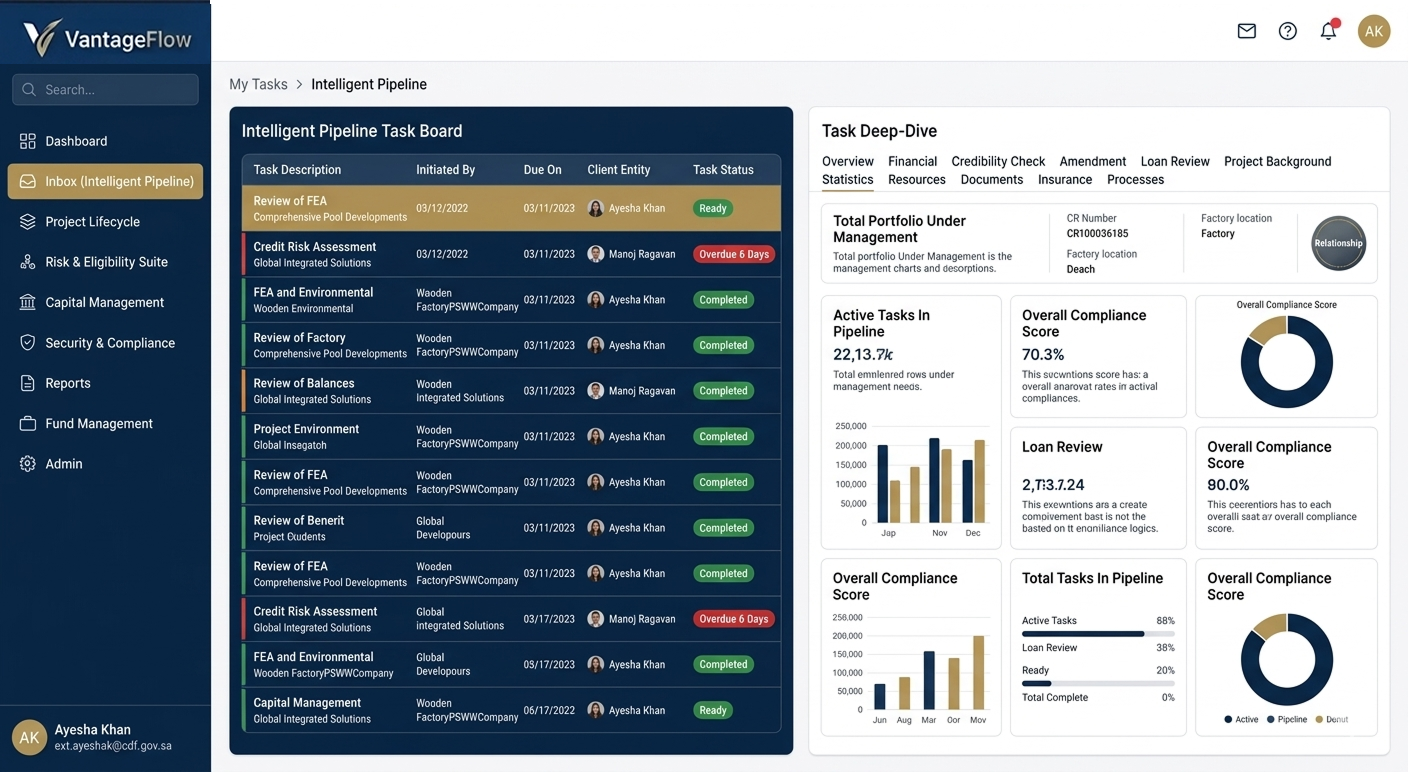Click the help question mark icon
Image resolution: width=1408 pixels, height=772 pixels.
pyautogui.click(x=1288, y=31)
